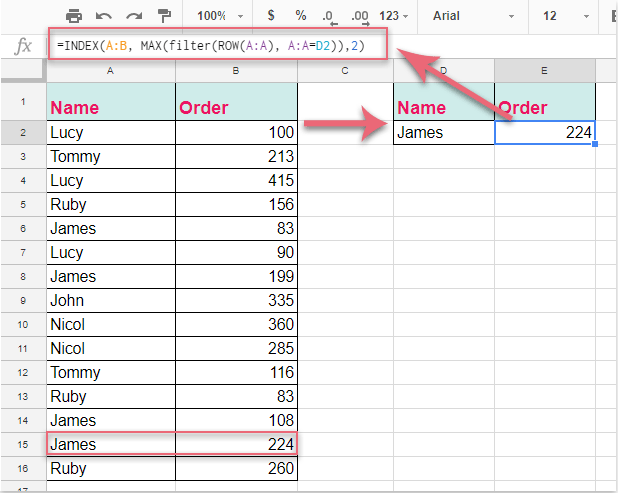
Task: Click cell E2 with value 224
Action: pos(545,132)
